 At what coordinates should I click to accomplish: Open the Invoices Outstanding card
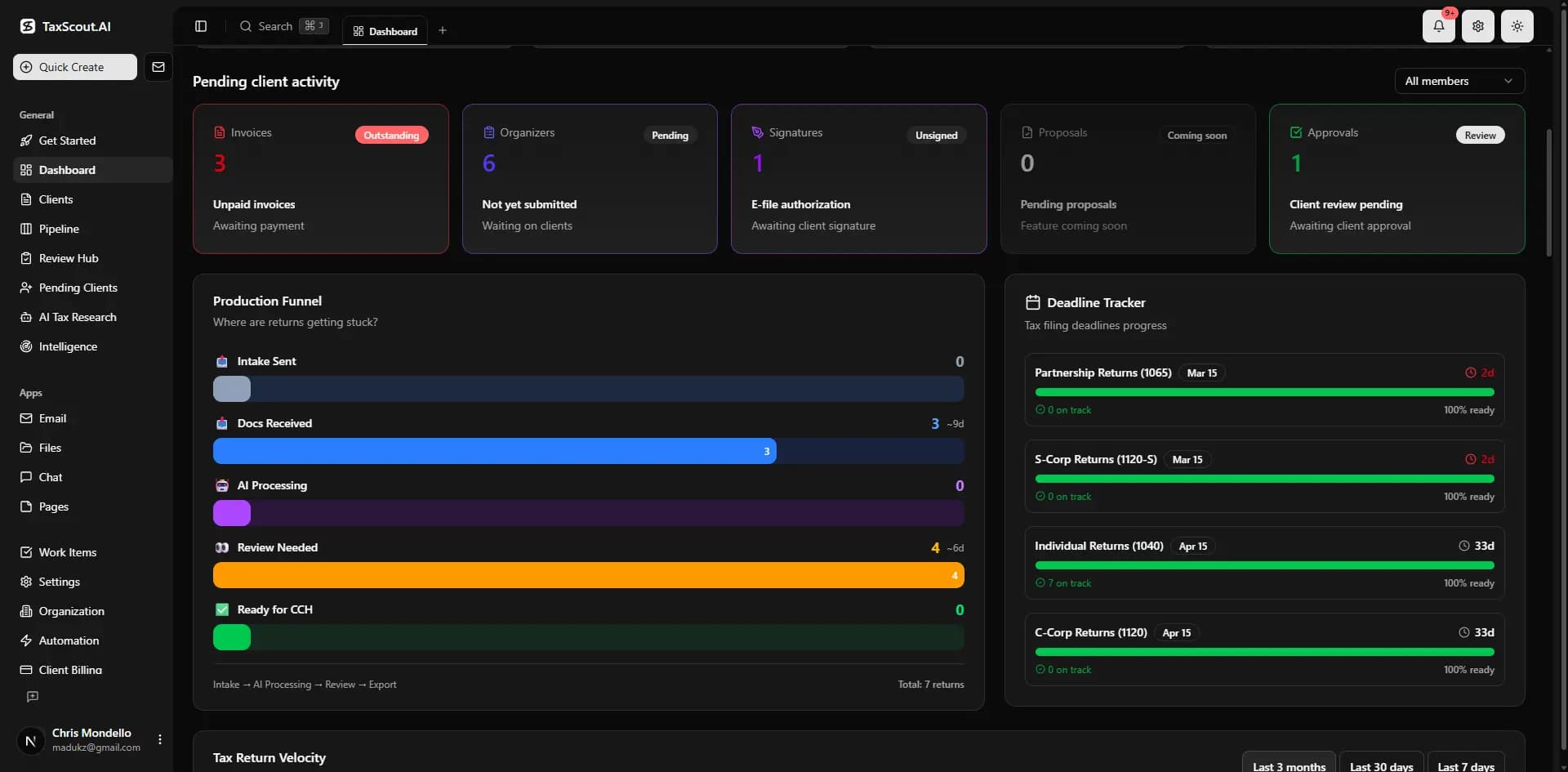click(x=320, y=178)
